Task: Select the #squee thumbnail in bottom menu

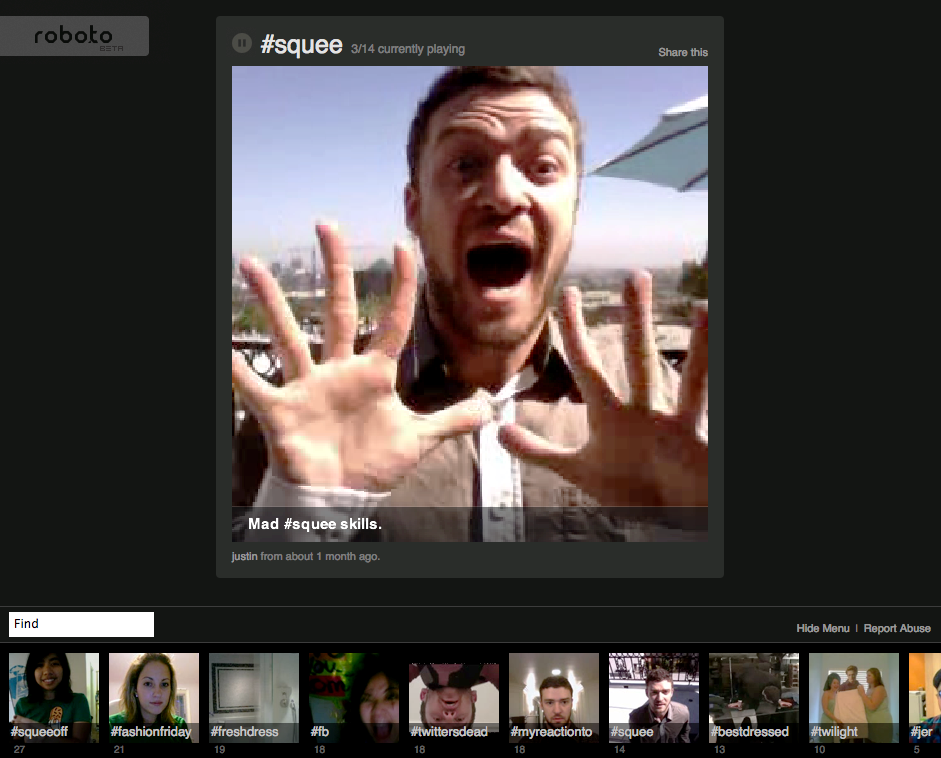Action: coord(654,697)
